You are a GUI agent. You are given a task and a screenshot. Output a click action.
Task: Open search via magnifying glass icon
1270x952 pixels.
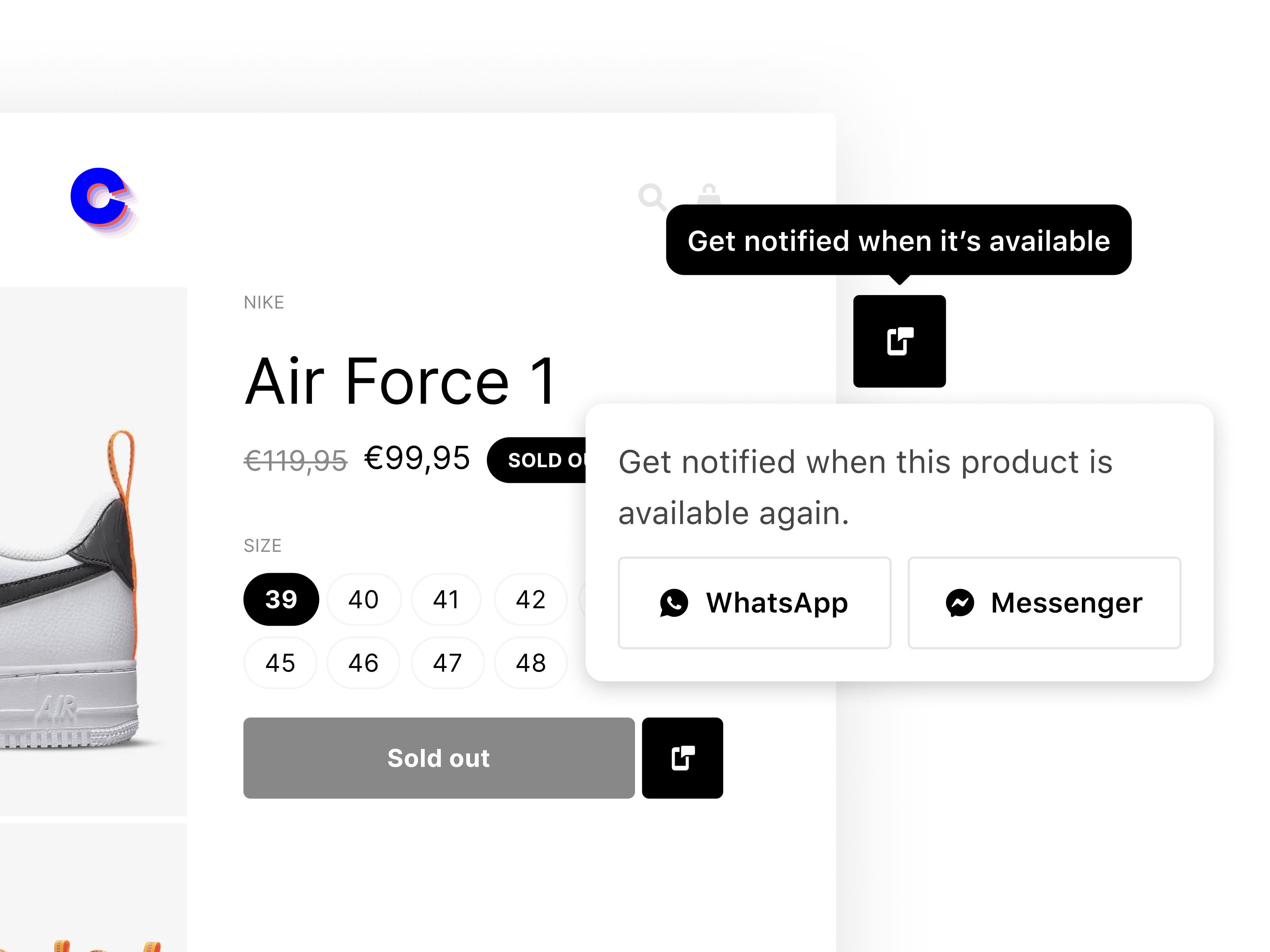point(652,197)
